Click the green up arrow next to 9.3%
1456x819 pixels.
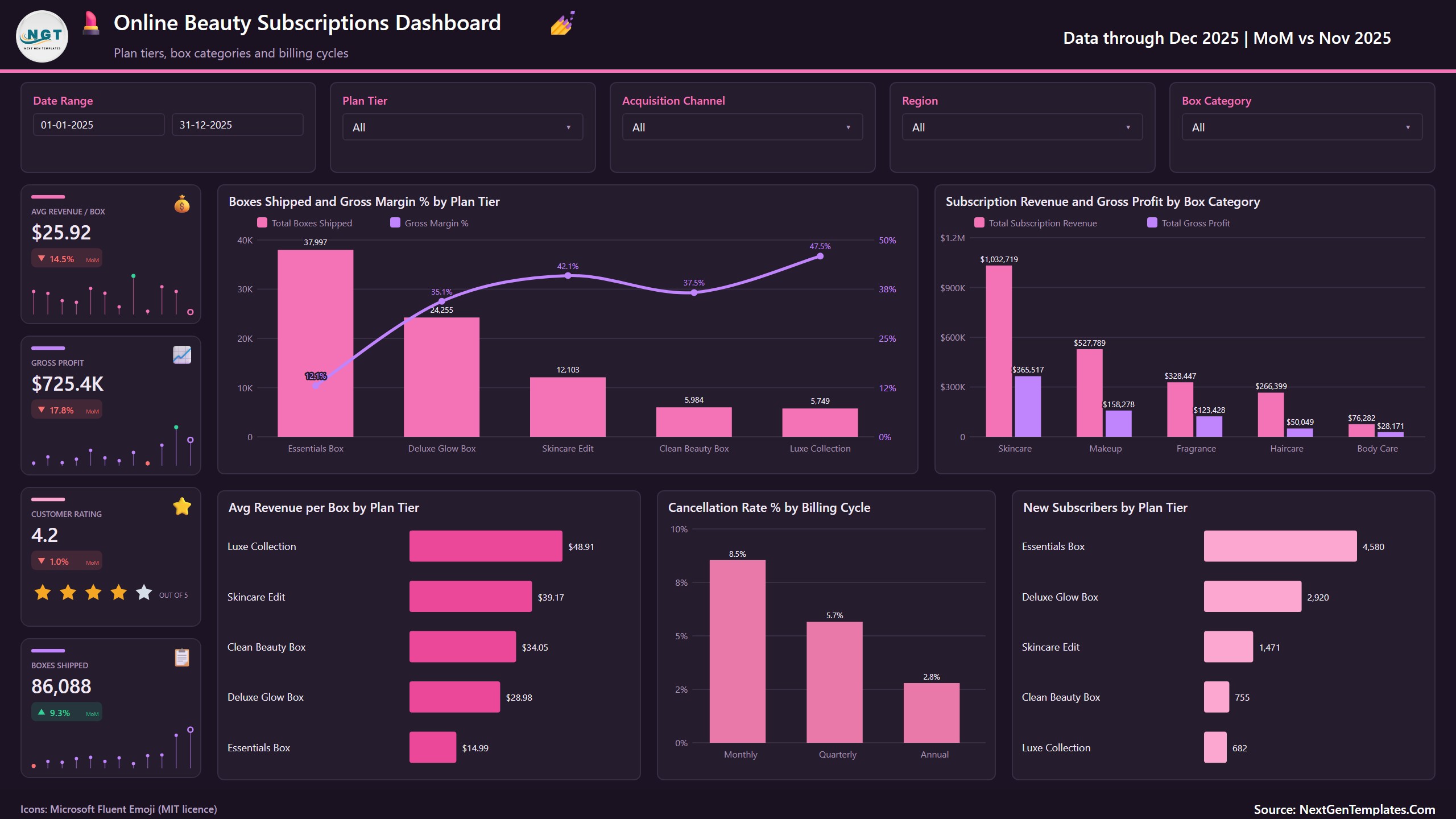(x=42, y=712)
